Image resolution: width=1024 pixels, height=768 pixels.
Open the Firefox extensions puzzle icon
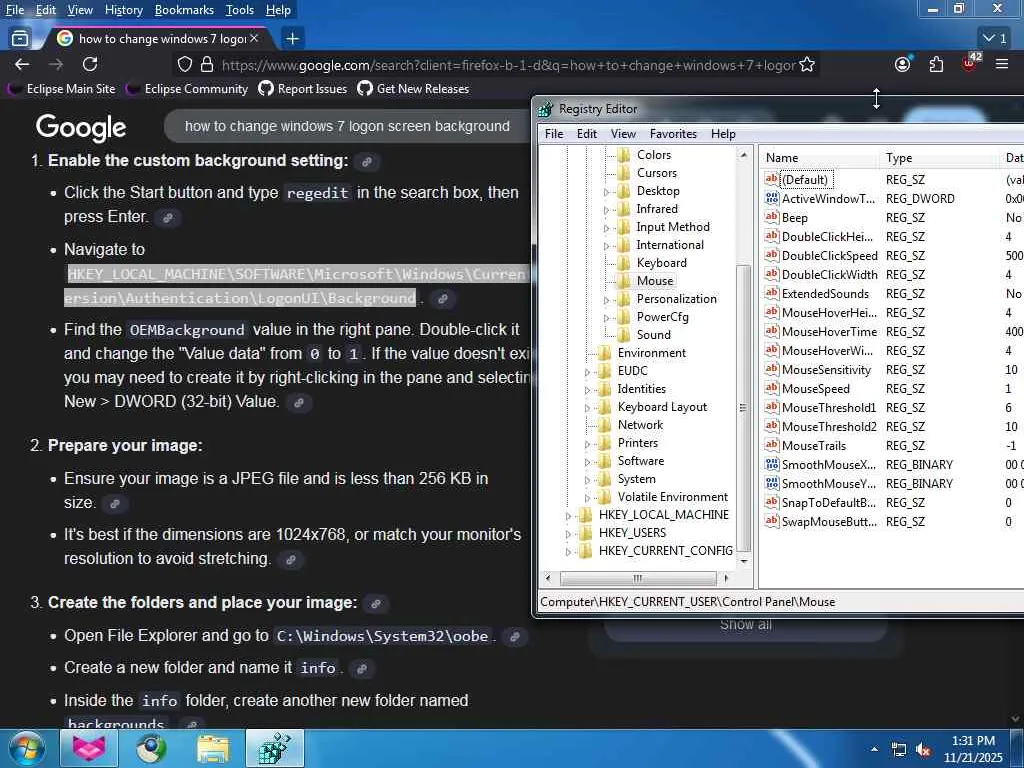click(936, 64)
